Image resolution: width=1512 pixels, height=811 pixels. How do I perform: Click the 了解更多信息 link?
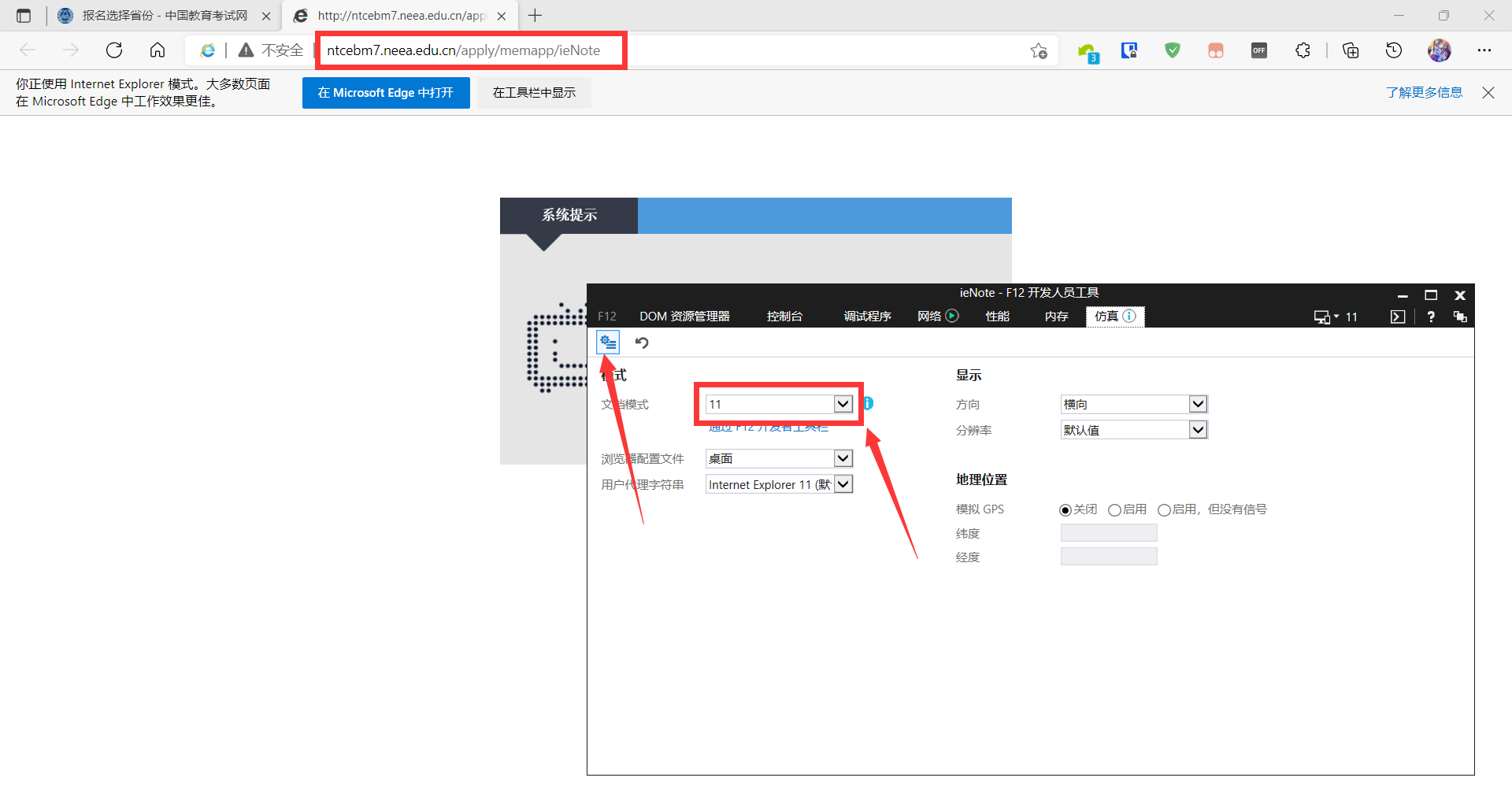coord(1424,93)
